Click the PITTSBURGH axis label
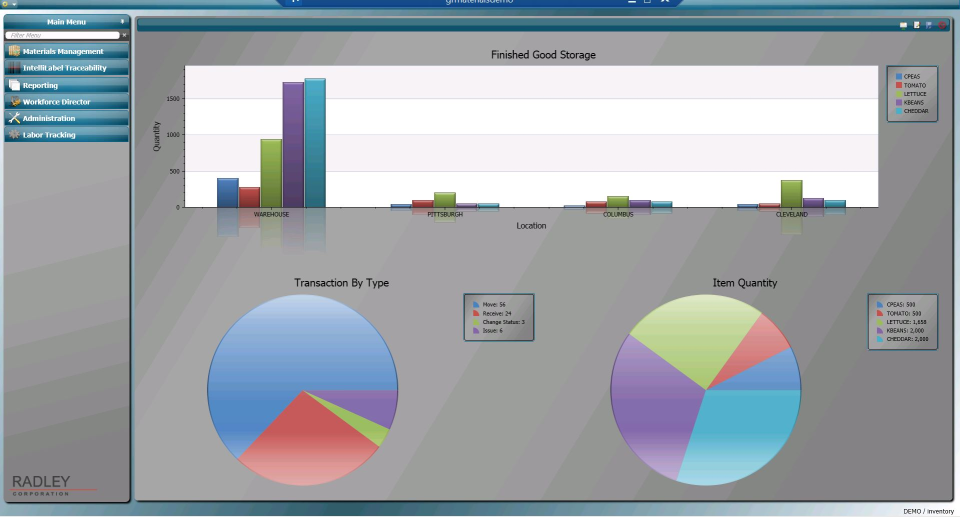This screenshot has width=960, height=517. click(x=445, y=214)
